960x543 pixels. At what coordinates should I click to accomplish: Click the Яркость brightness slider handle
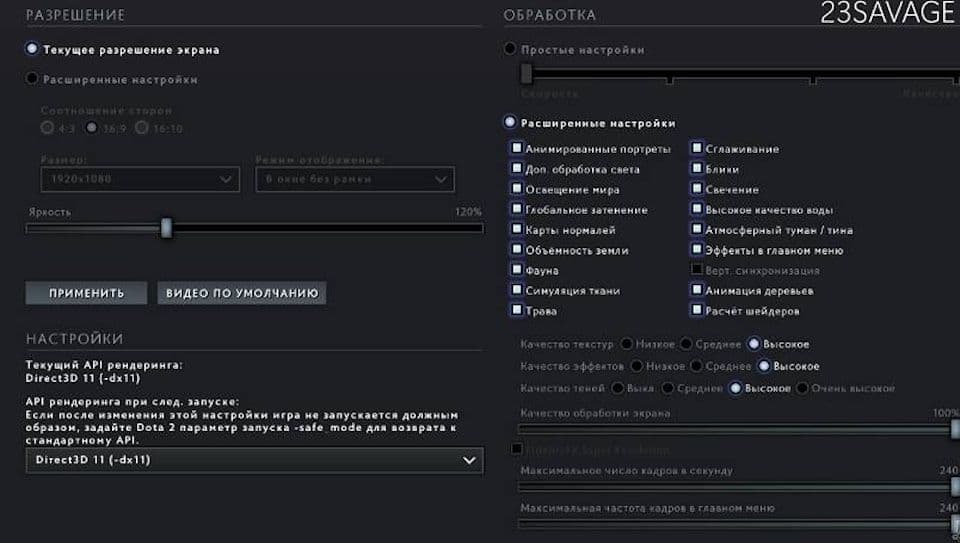[x=166, y=228]
